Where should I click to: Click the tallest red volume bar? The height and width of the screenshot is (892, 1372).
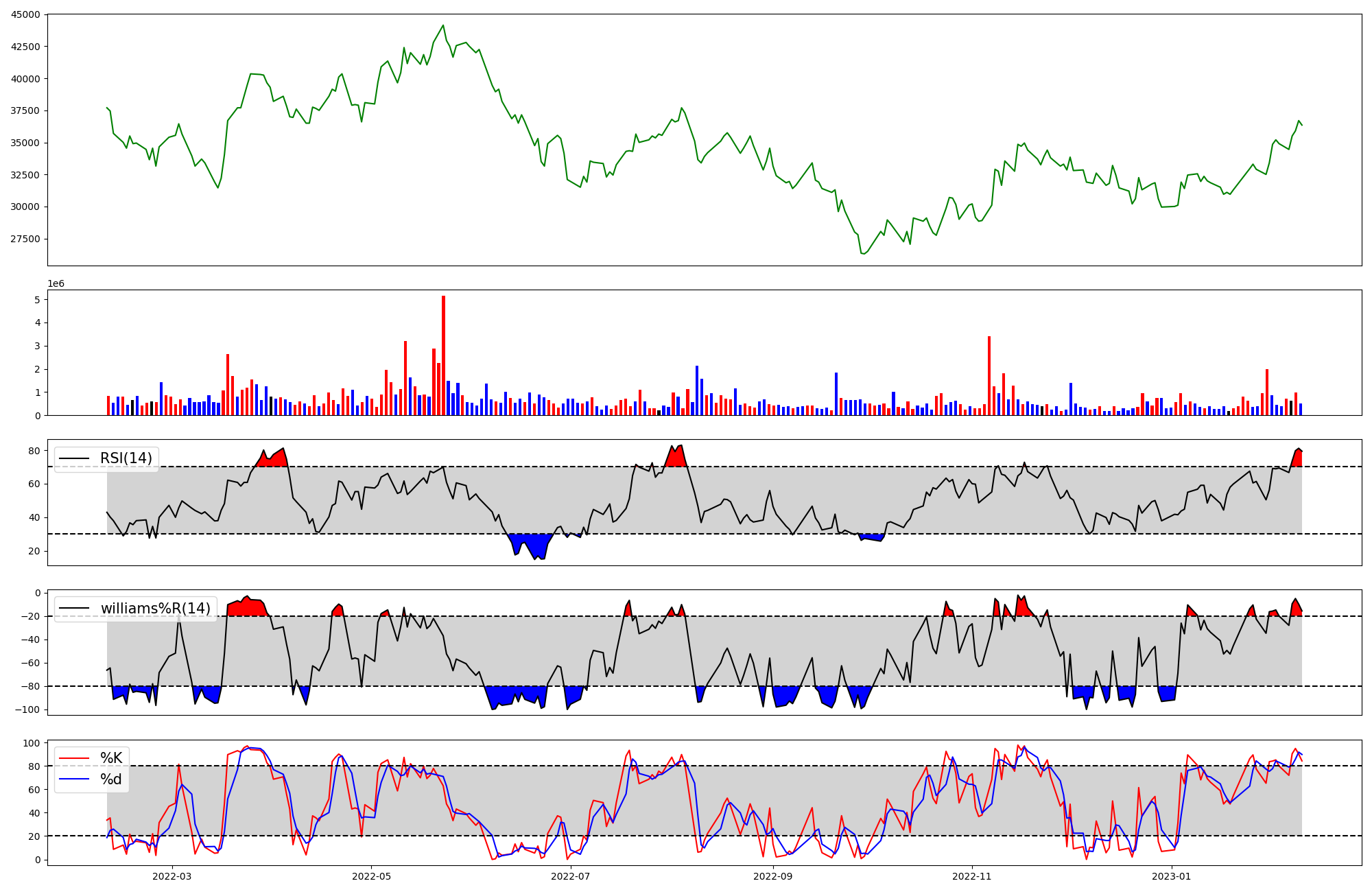(443, 357)
